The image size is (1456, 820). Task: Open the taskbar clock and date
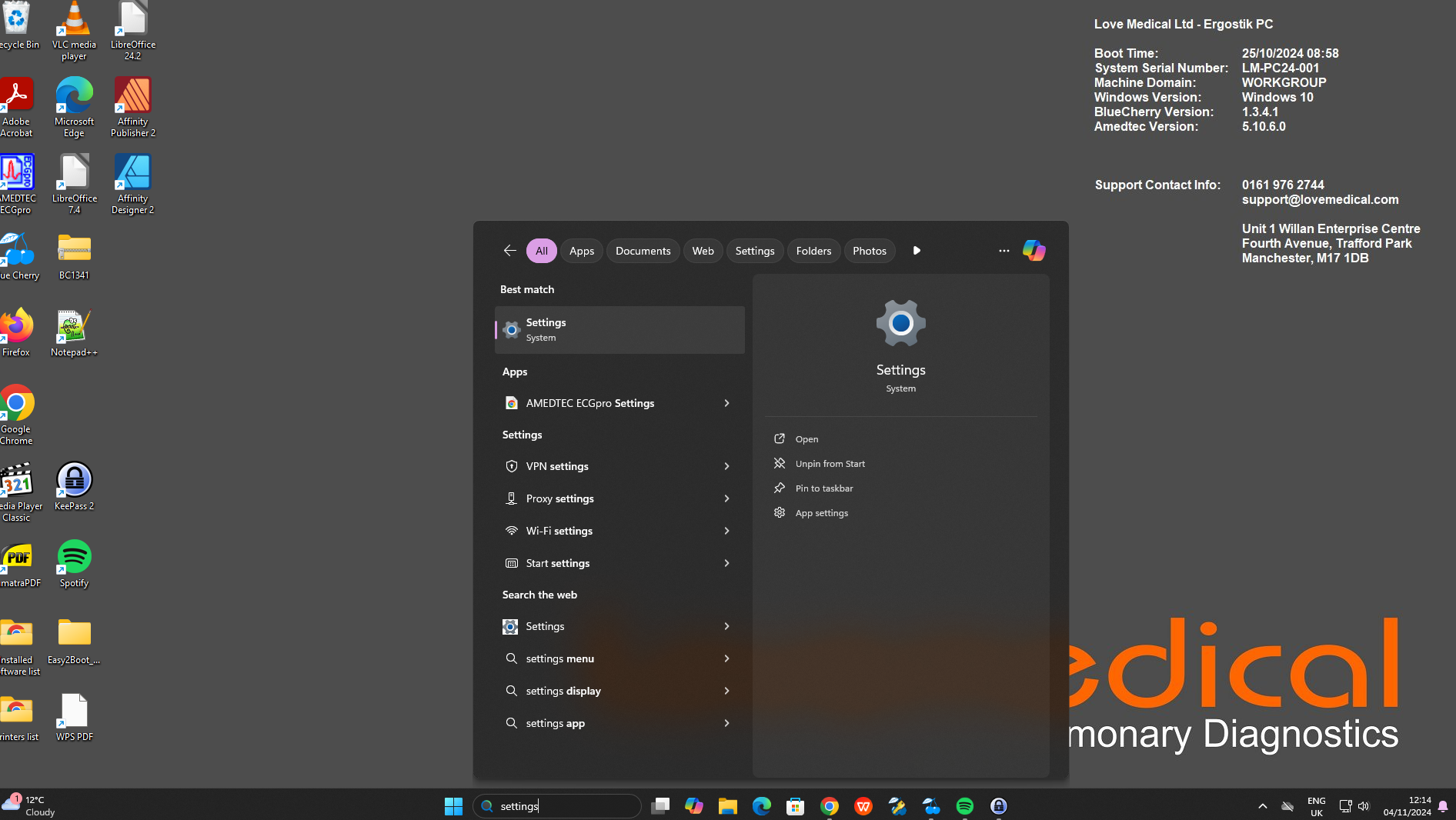point(1407,806)
